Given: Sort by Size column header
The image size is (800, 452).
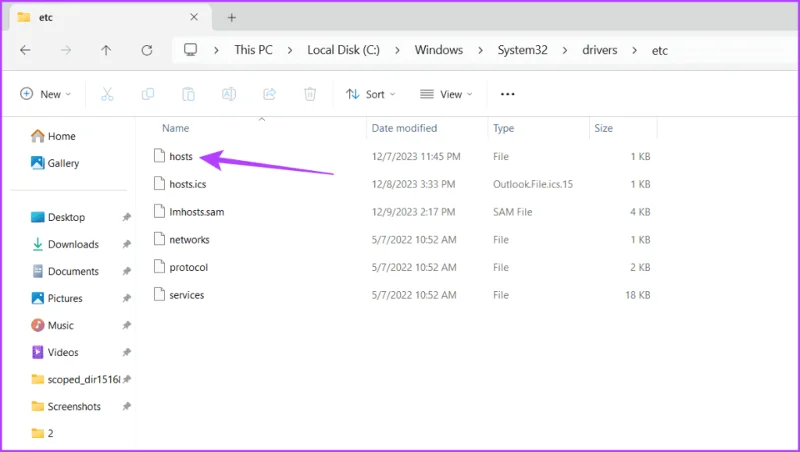Looking at the screenshot, I should click(x=604, y=128).
